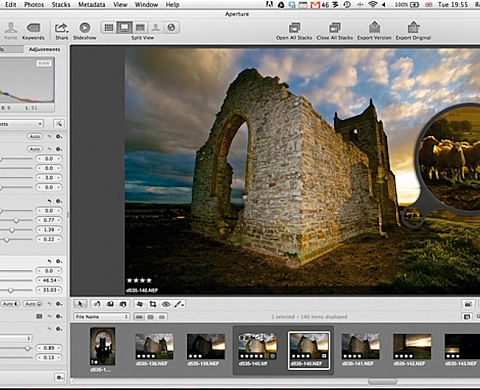Open the Places globe view

point(171,27)
